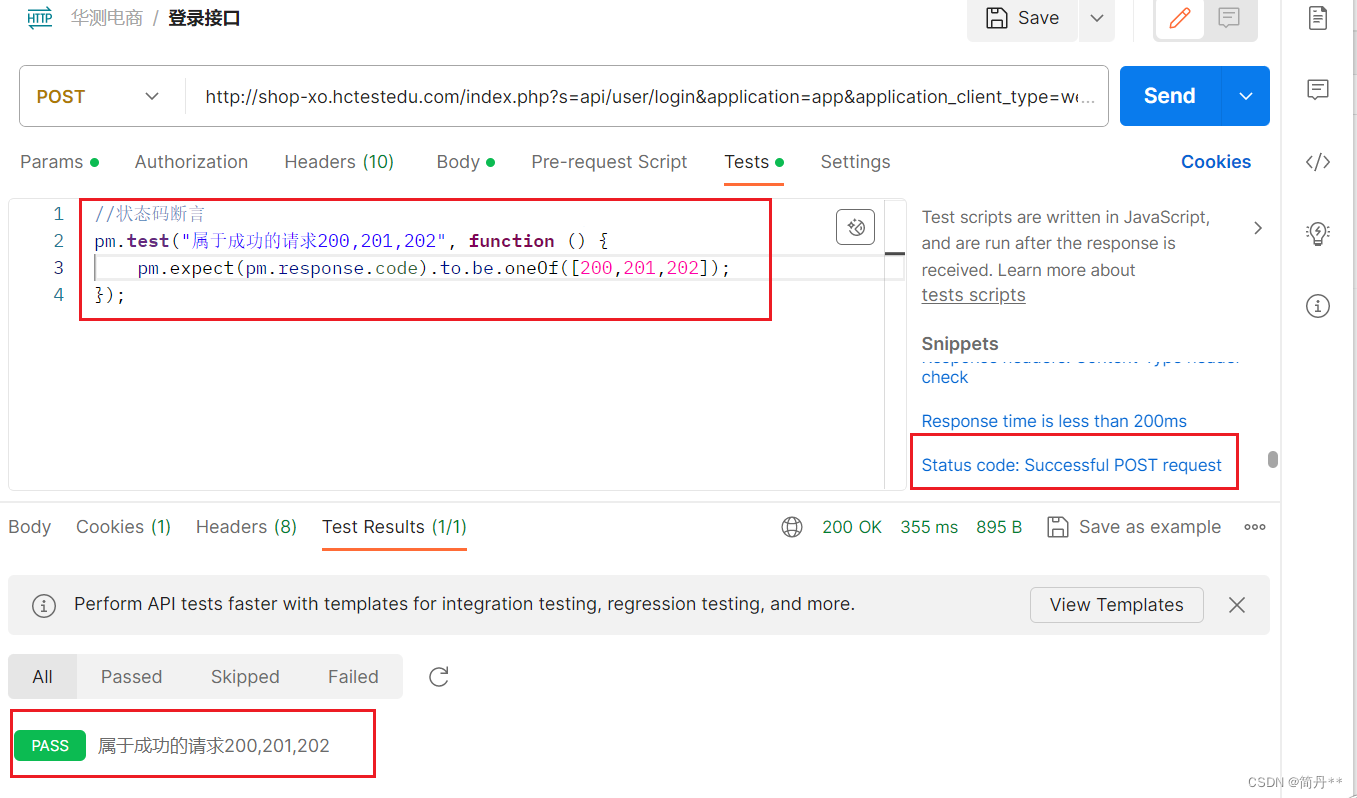Click the info icon in templates banner
The height and width of the screenshot is (798, 1357).
click(44, 605)
